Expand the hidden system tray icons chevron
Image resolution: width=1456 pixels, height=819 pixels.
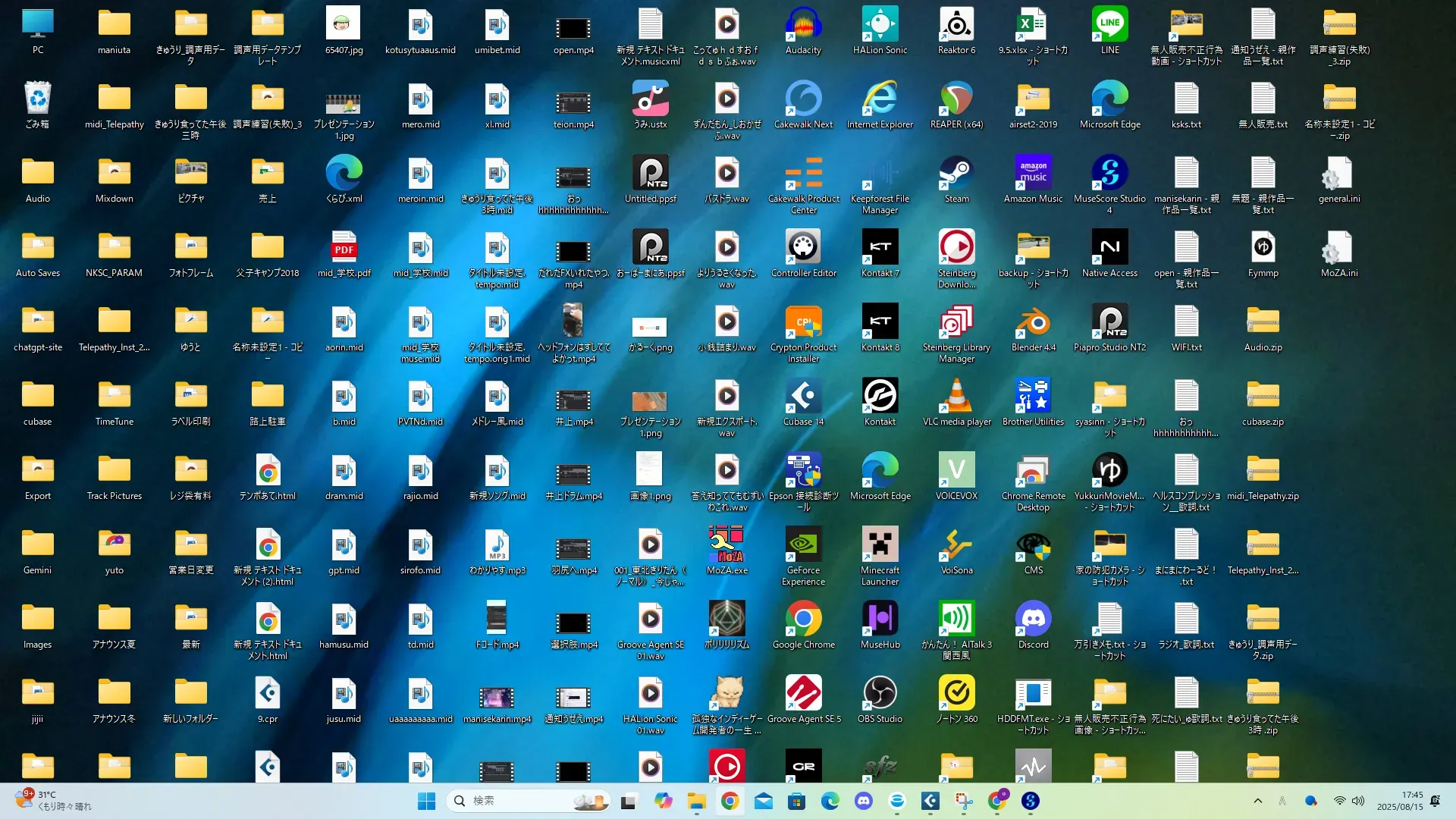pyautogui.click(x=1257, y=801)
